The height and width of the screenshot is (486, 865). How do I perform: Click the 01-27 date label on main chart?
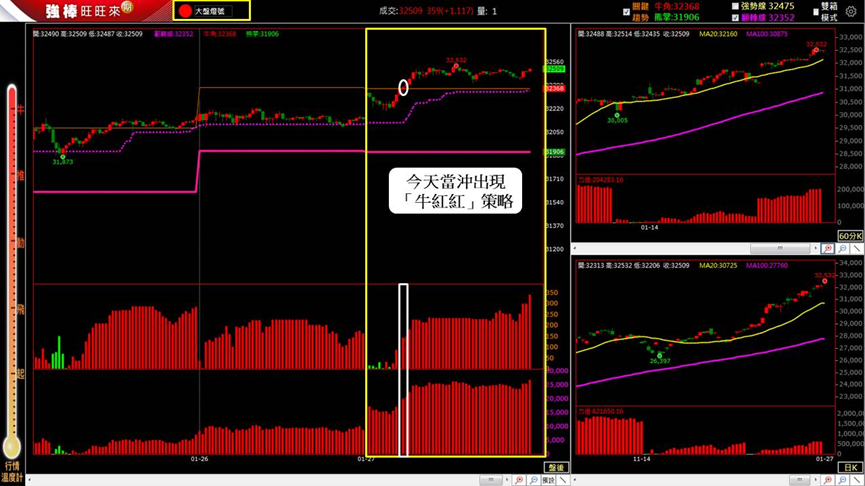pos(365,459)
